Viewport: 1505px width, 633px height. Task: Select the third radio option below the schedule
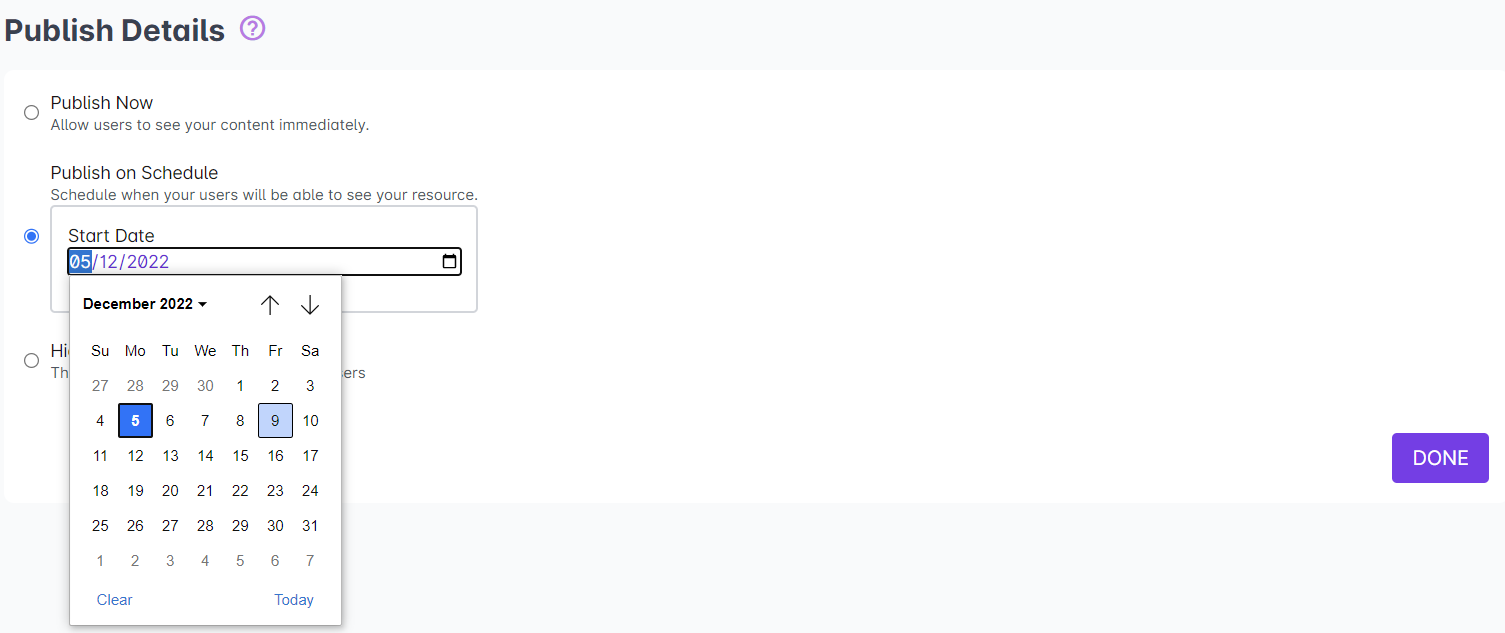click(x=32, y=360)
